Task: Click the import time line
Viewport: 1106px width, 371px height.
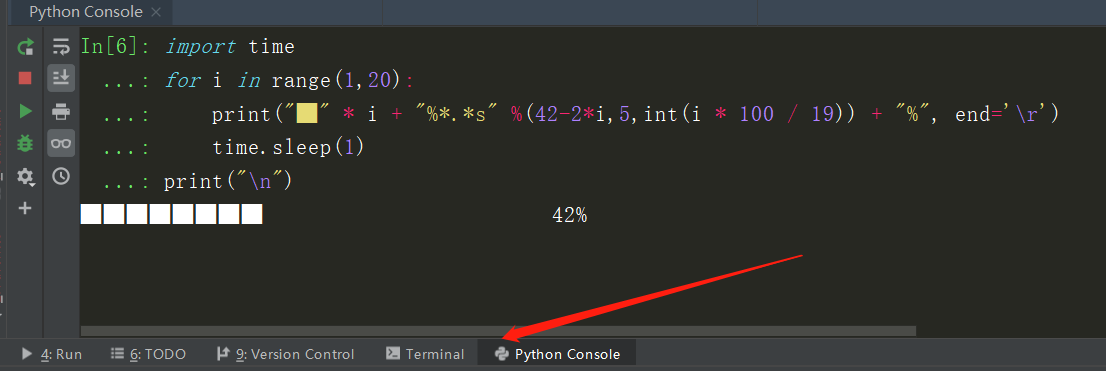Action: point(229,47)
